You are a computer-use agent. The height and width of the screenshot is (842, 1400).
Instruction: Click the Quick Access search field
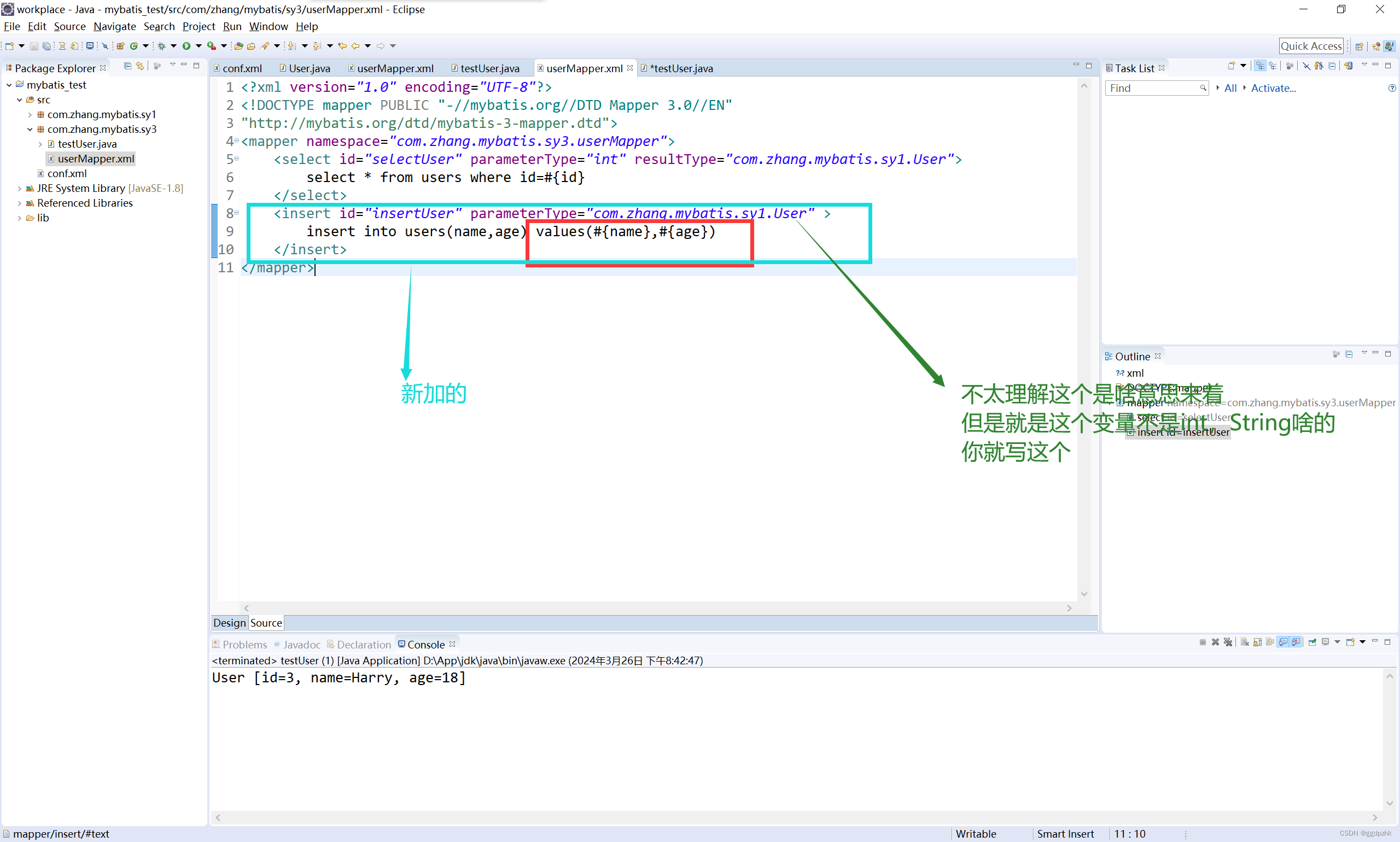1311,46
